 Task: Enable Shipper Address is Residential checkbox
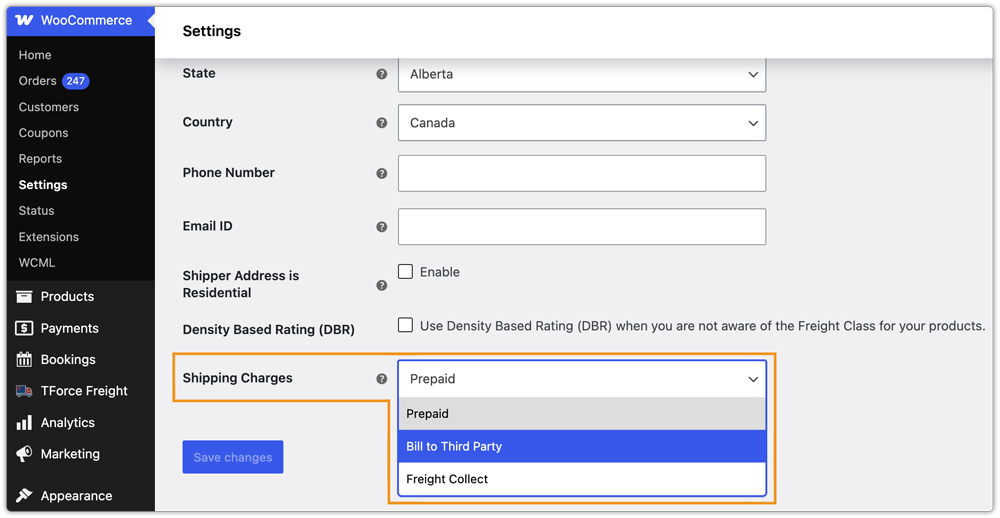(405, 272)
